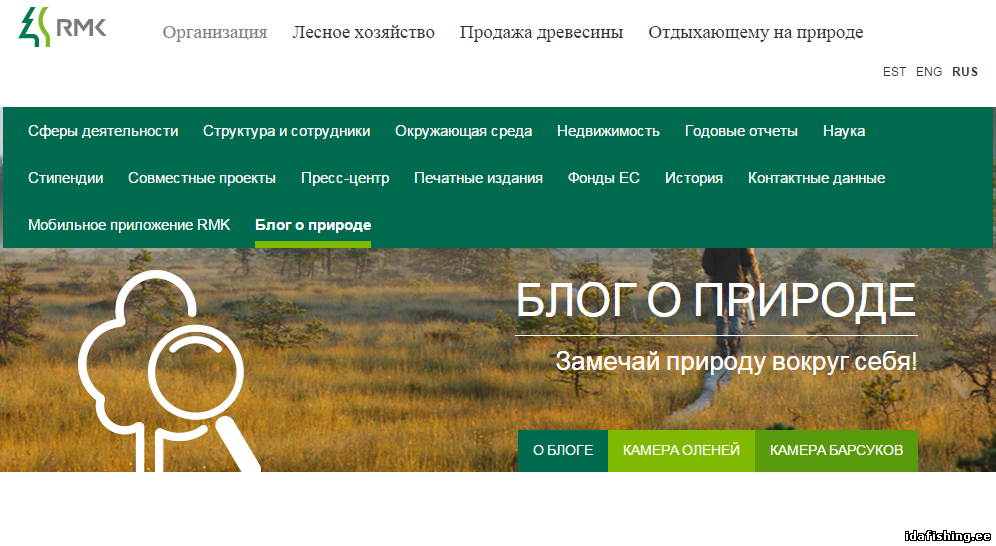
Task: Open Фонды ЕС page
Action: coord(603,178)
